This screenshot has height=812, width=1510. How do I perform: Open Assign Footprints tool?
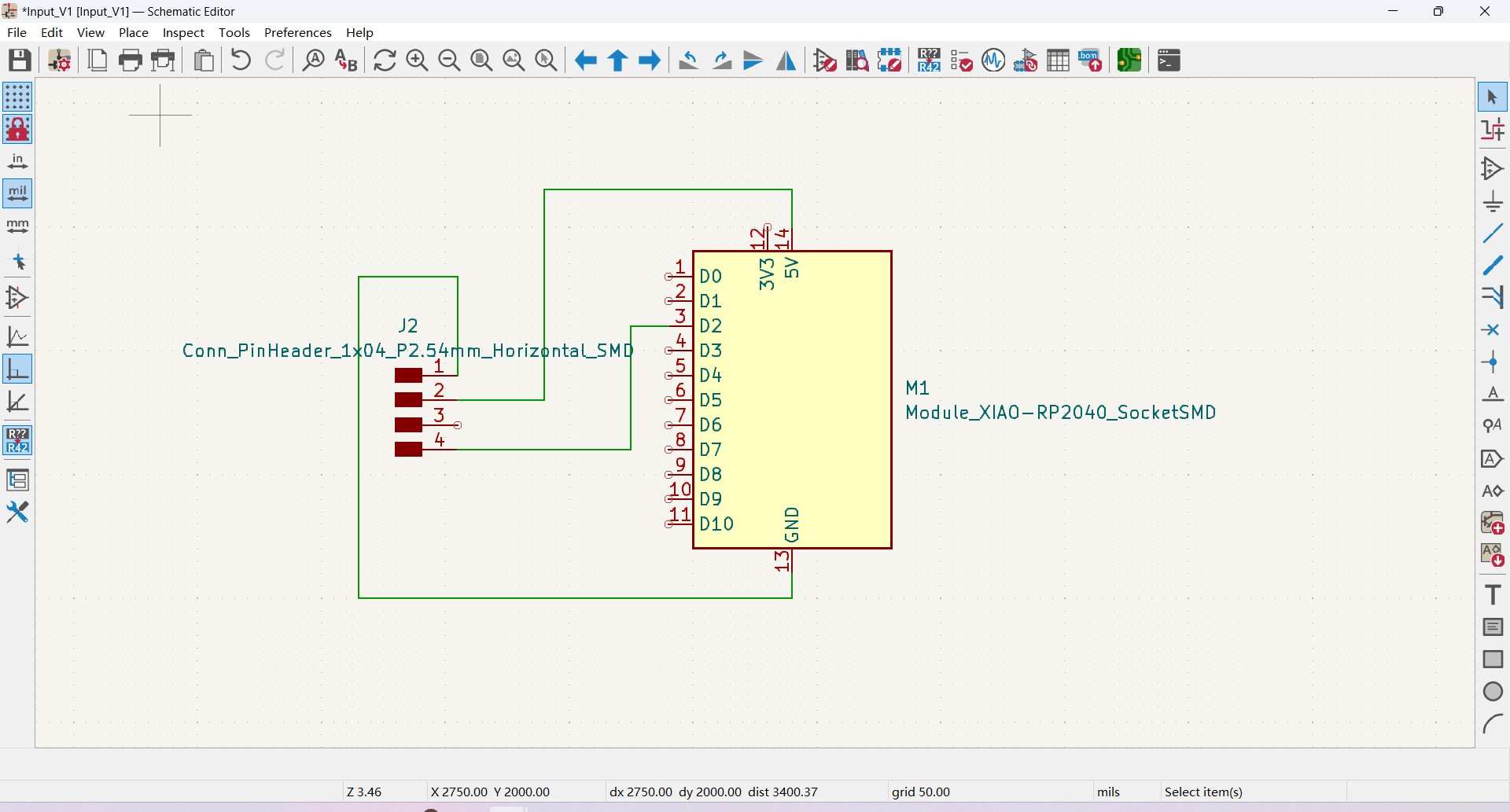[1026, 61]
